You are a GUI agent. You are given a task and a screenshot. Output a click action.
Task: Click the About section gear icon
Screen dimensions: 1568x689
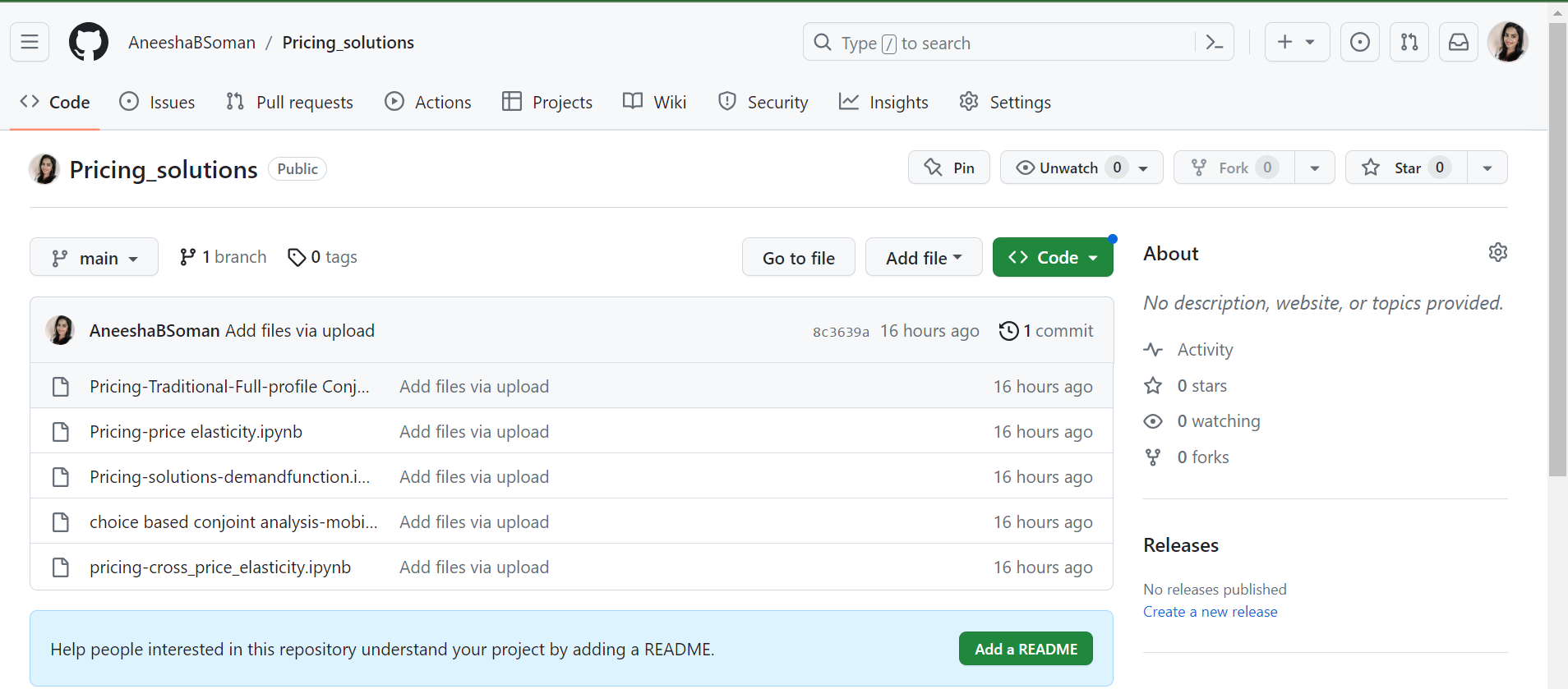pyautogui.click(x=1497, y=252)
